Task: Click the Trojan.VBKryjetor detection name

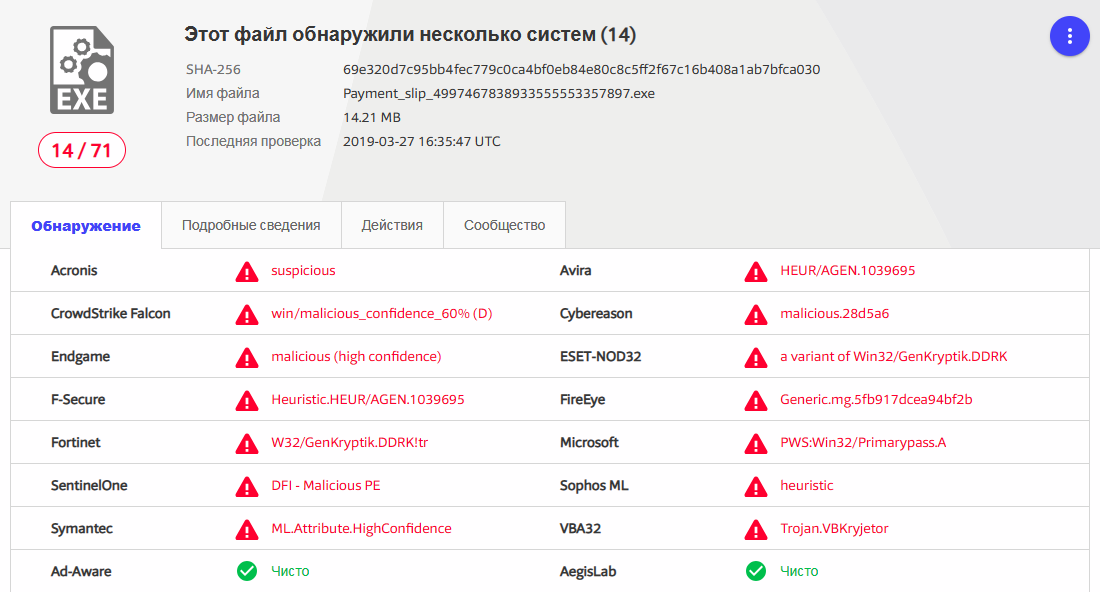Action: tap(834, 528)
